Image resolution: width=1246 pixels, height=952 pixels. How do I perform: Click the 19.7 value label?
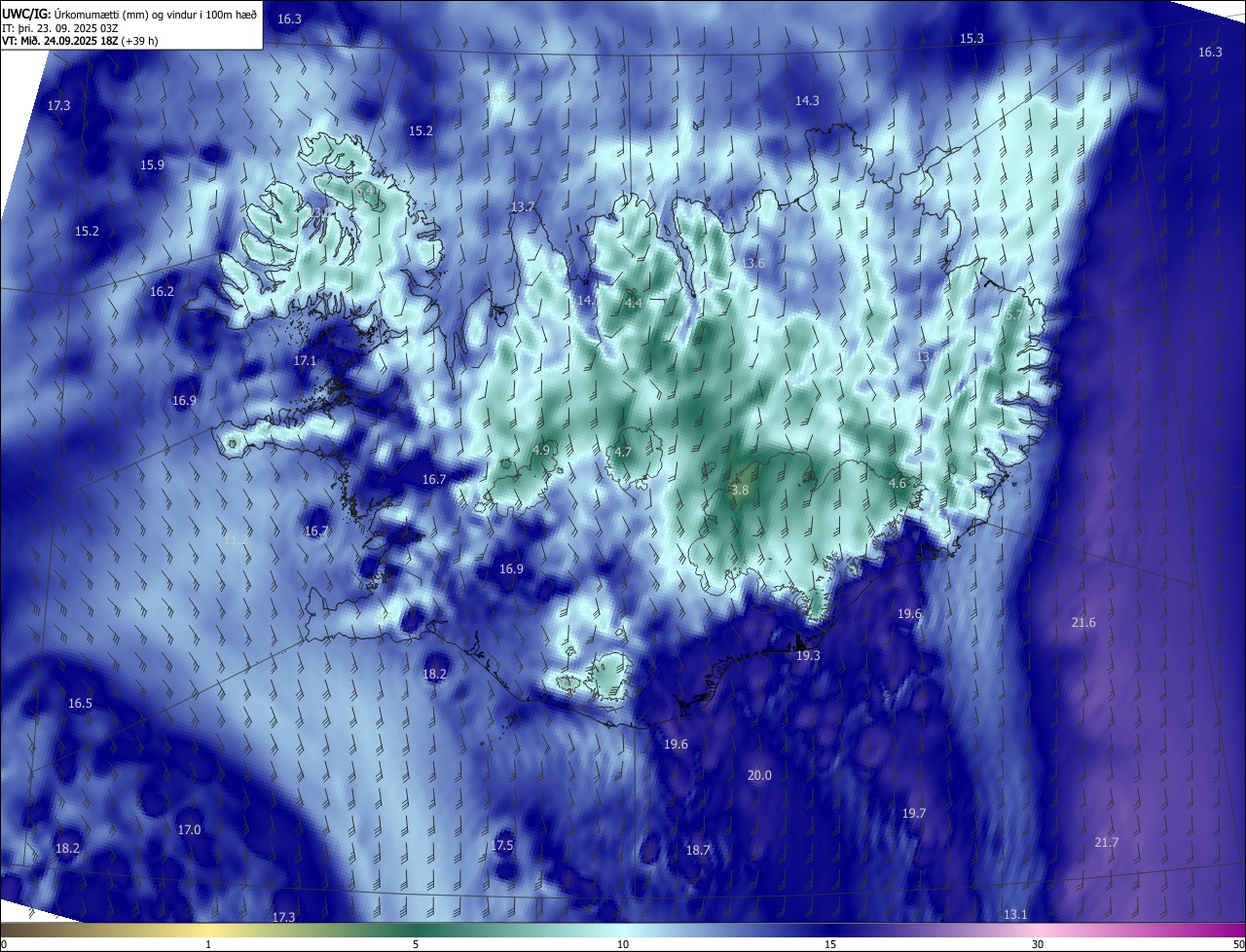click(913, 813)
